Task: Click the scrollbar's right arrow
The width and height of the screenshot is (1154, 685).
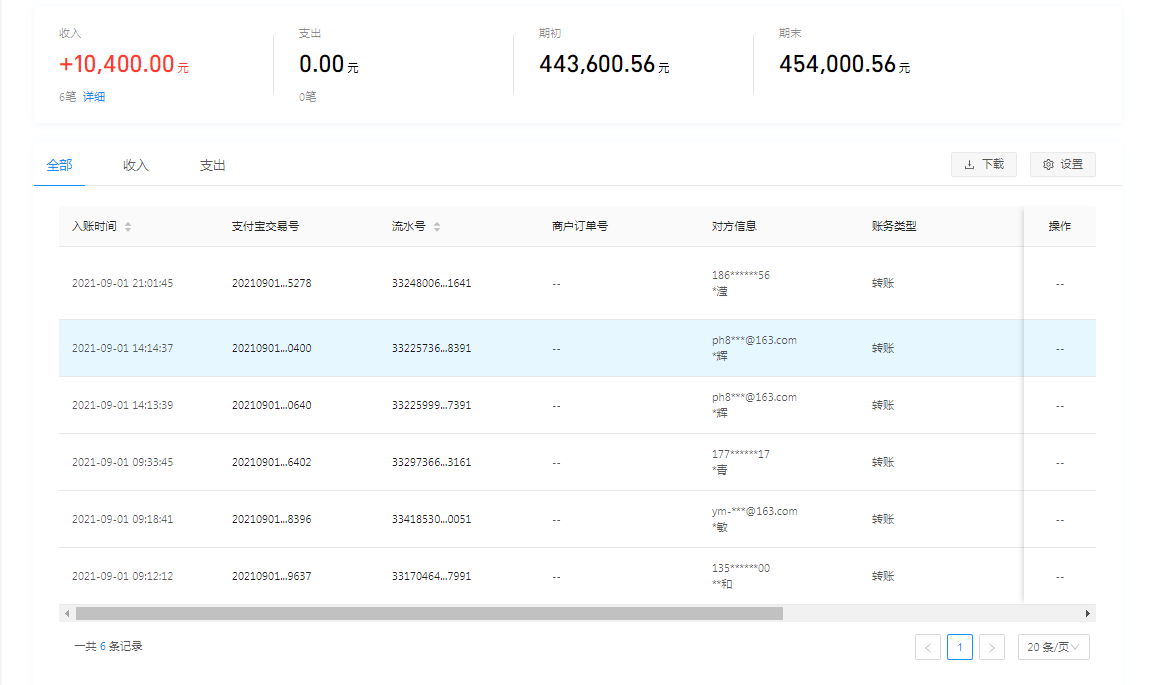Action: click(1088, 613)
